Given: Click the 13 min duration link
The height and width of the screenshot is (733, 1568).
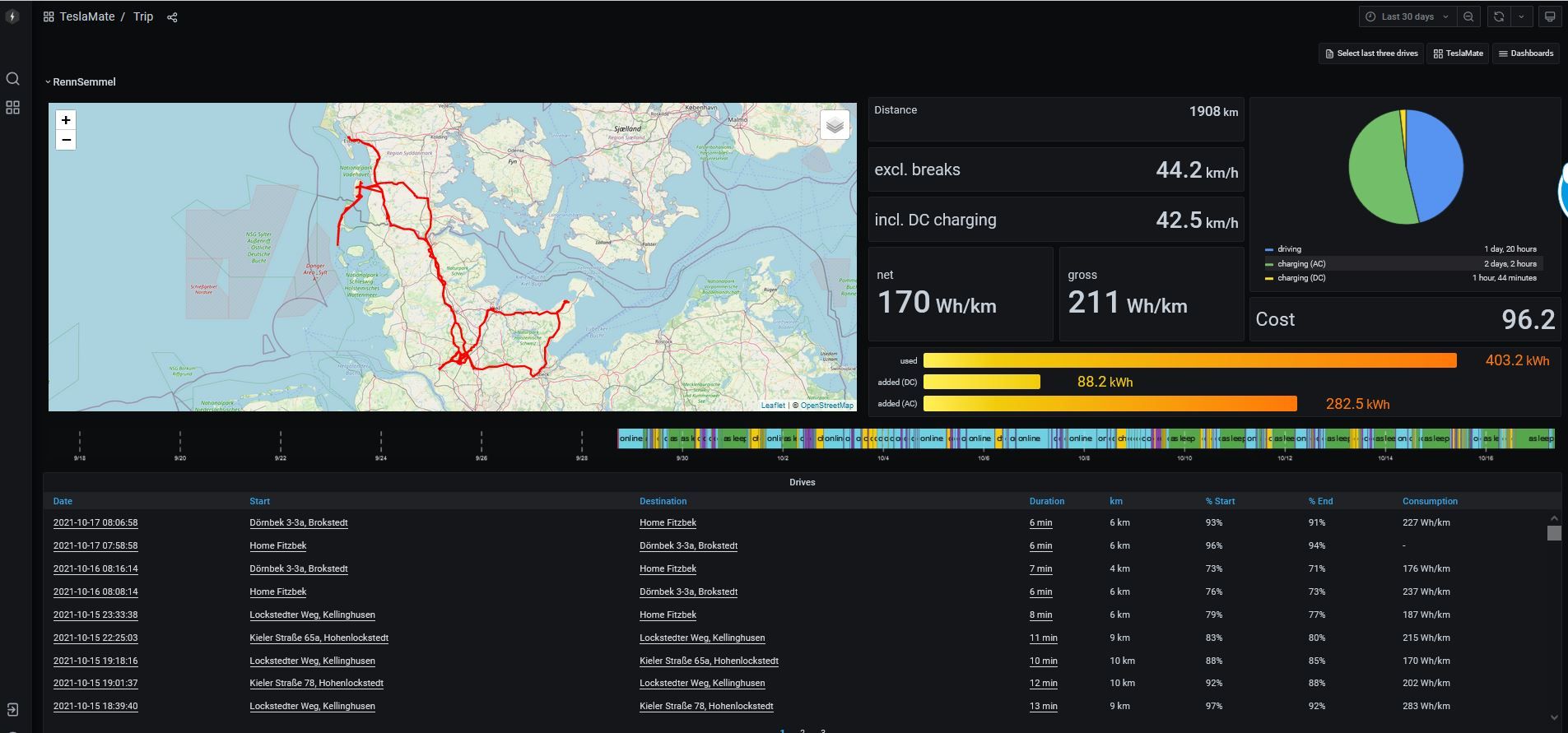Looking at the screenshot, I should point(1043,707).
